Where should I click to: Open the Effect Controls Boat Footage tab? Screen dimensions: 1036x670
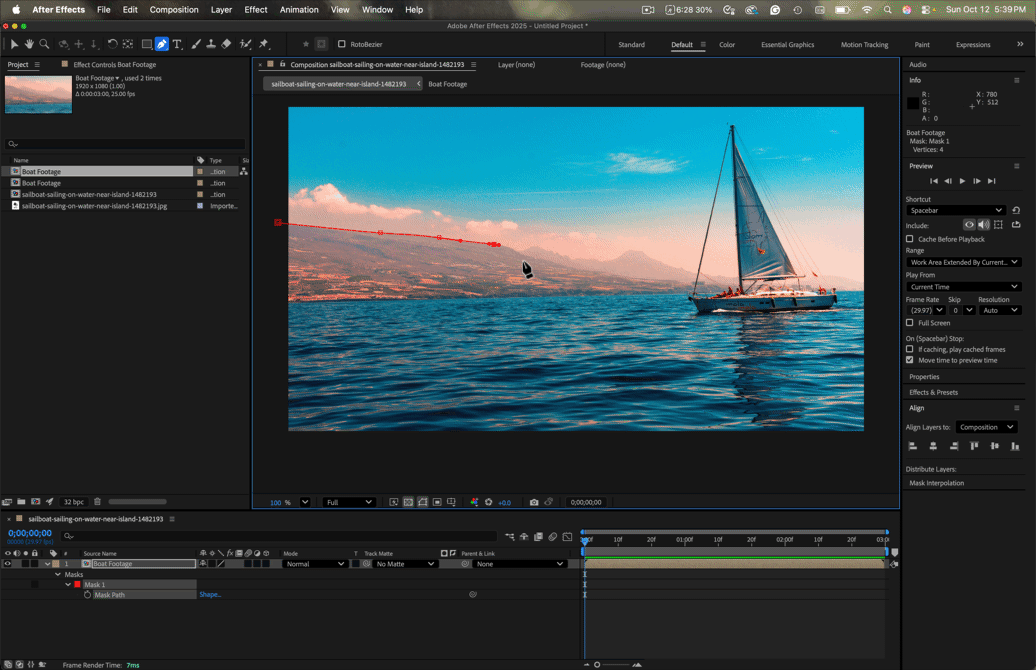pyautogui.click(x=115, y=65)
